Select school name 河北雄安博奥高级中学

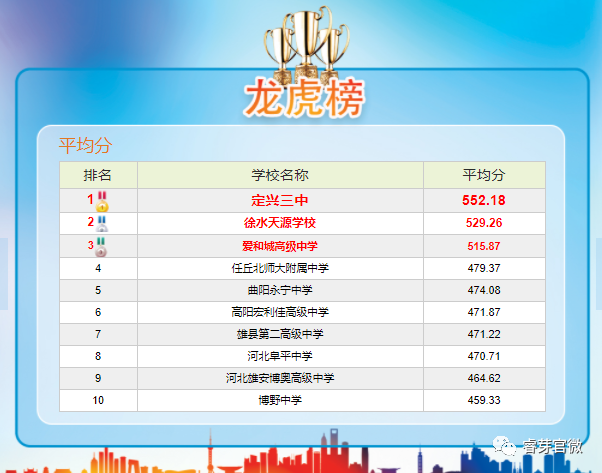280,378
